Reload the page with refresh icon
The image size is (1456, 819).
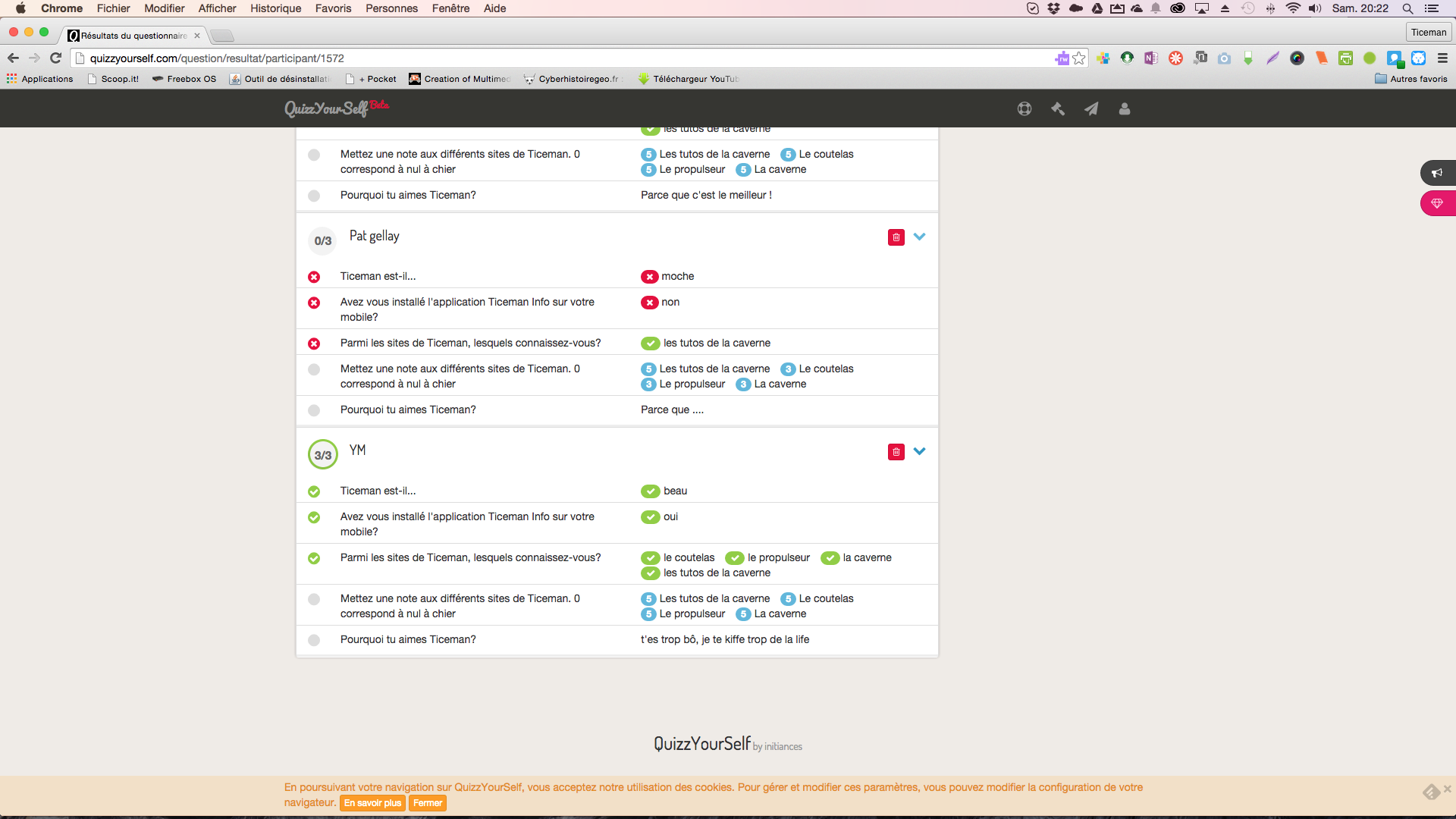(55, 58)
